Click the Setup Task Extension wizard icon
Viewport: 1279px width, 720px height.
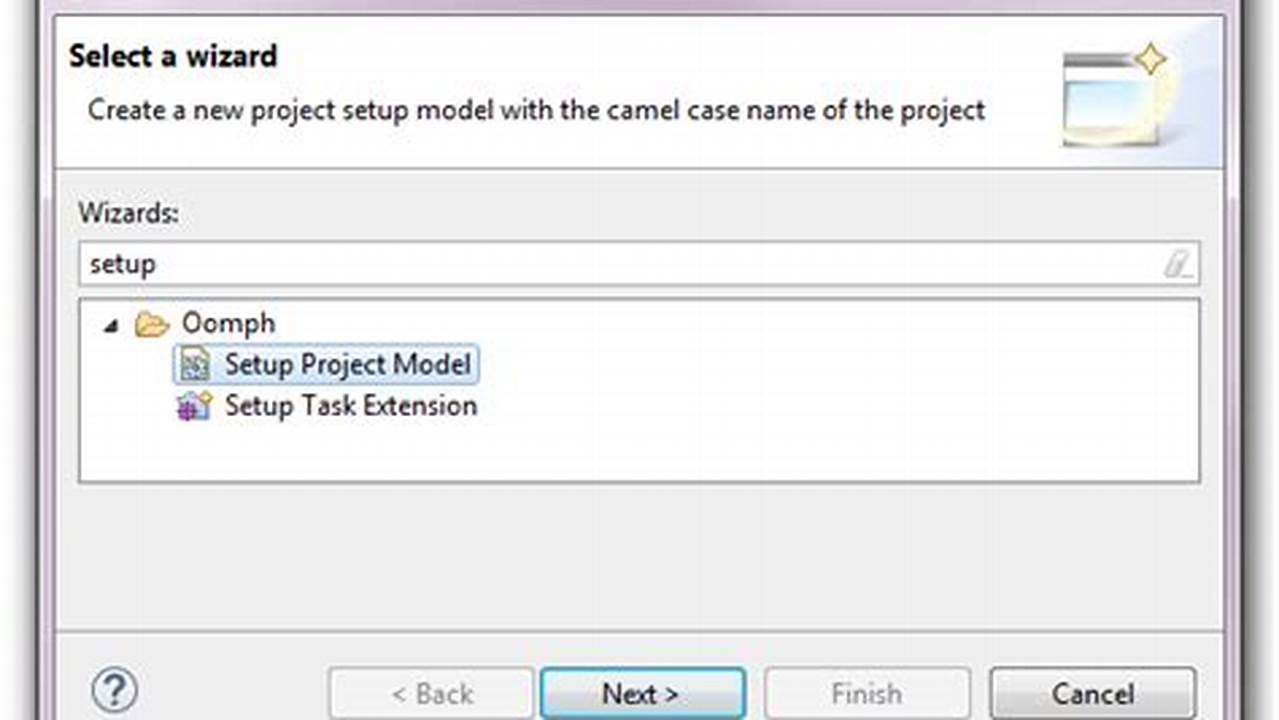(194, 406)
